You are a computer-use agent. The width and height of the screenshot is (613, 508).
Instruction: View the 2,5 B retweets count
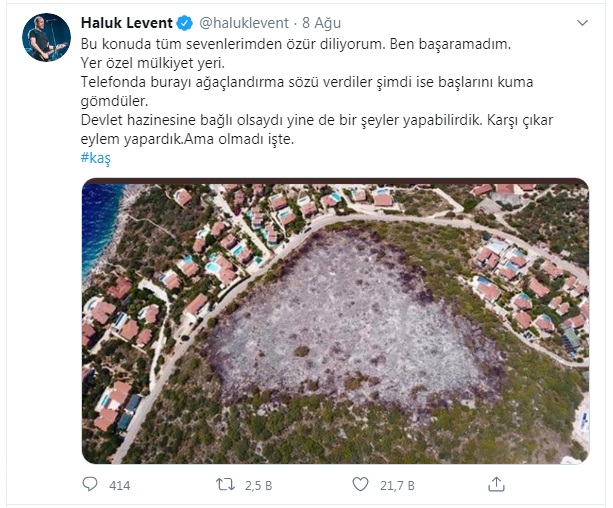(258, 485)
